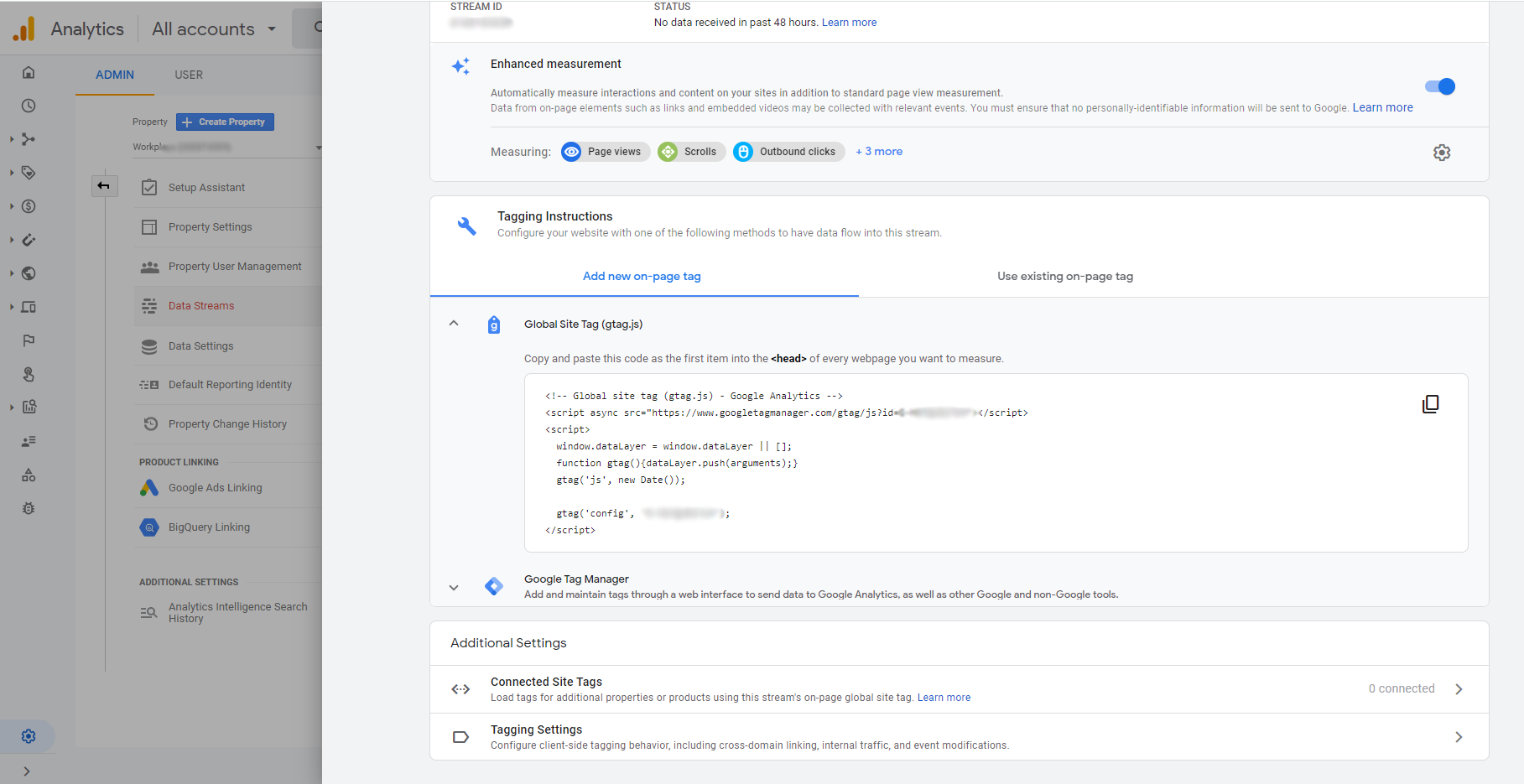
Task: Select the USER tab
Action: point(189,75)
